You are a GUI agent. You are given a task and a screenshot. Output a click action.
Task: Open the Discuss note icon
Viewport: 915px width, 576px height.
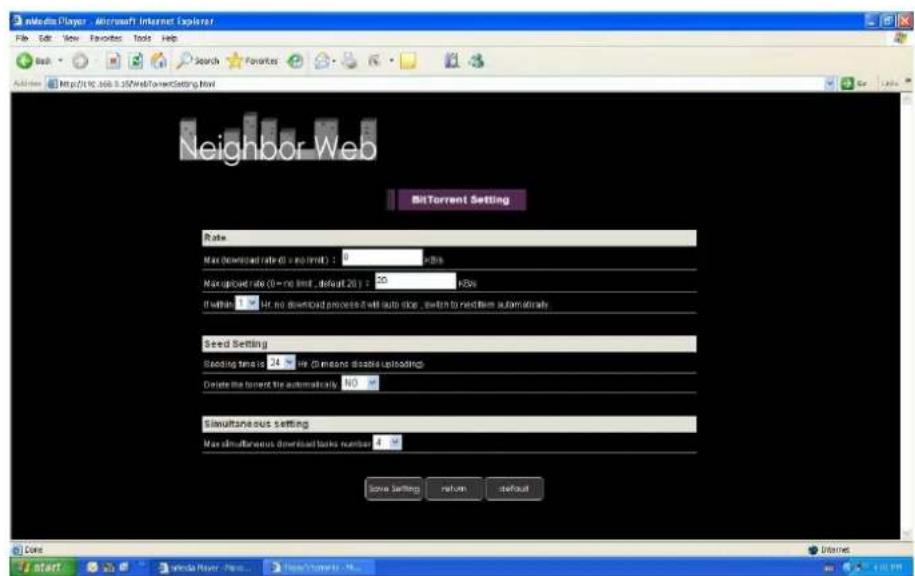[x=408, y=61]
